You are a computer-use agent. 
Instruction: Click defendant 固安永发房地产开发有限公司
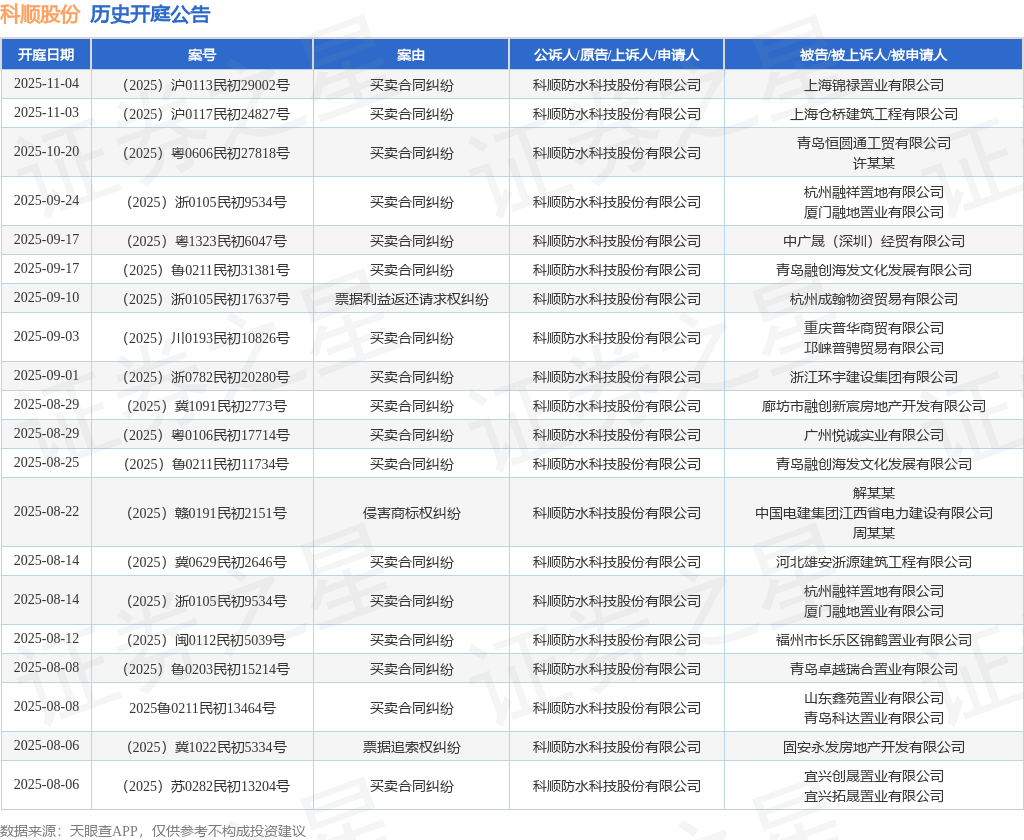click(x=874, y=747)
